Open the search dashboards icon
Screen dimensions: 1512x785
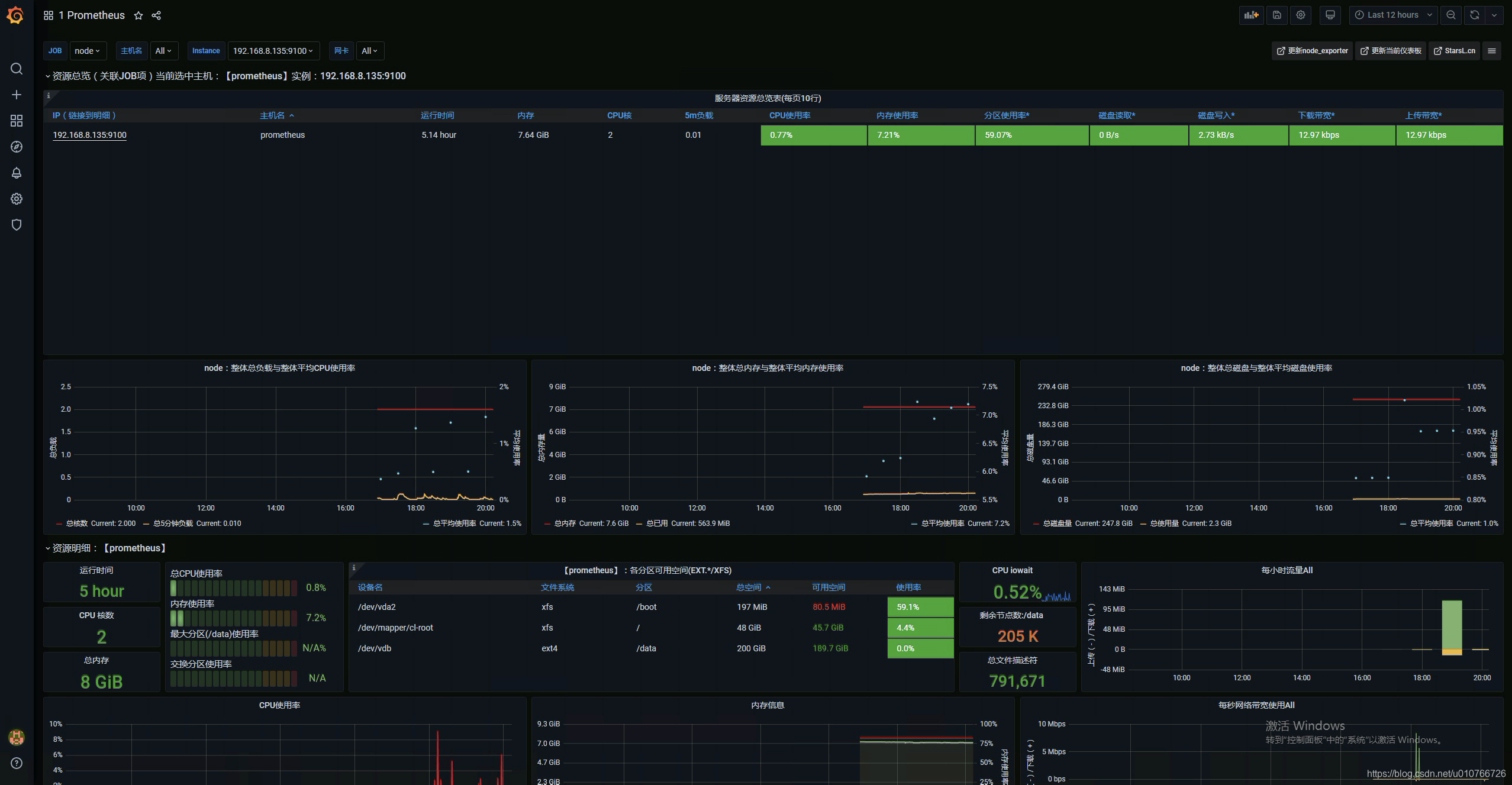(17, 69)
